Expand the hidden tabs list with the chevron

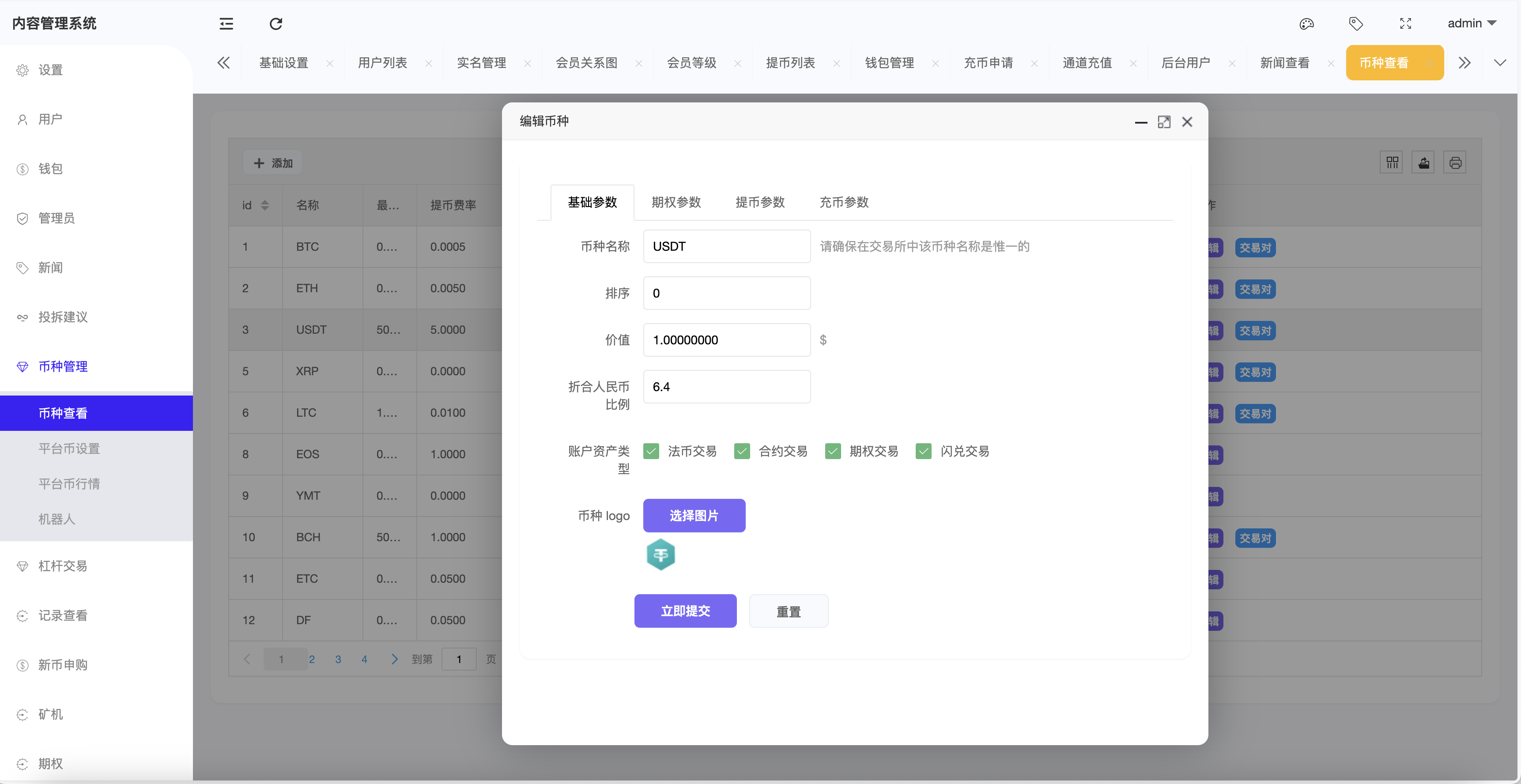[x=1500, y=62]
